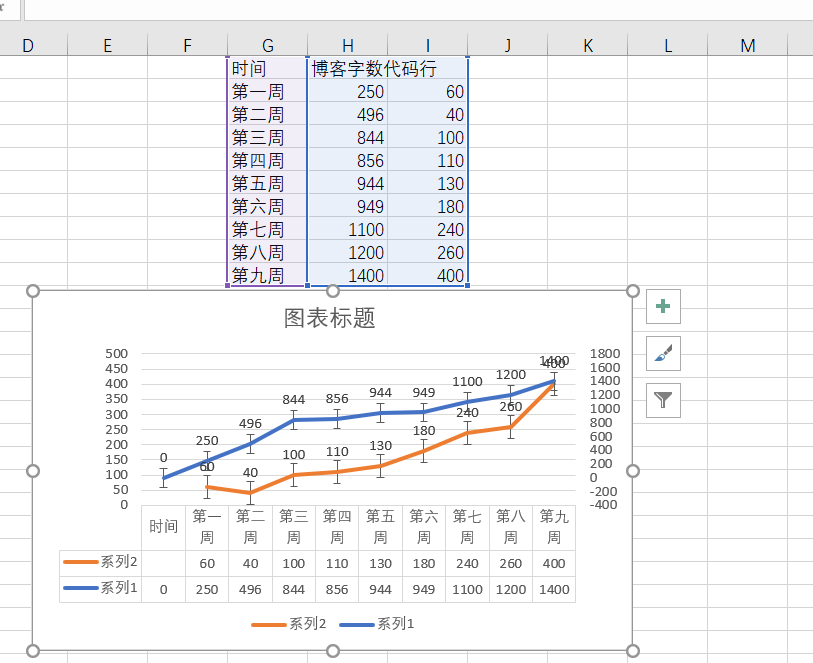Click the 时间 category in chart data table

[x=163, y=527]
